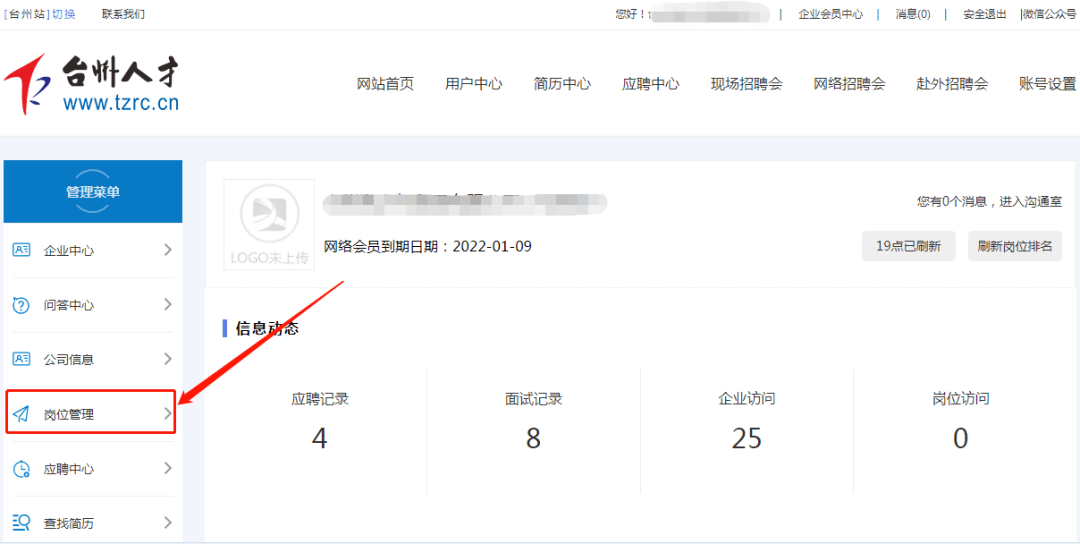Click the LOGO未上传 company logo placeholder
Image resolution: width=1080 pixels, height=544 pixels.
point(269,224)
